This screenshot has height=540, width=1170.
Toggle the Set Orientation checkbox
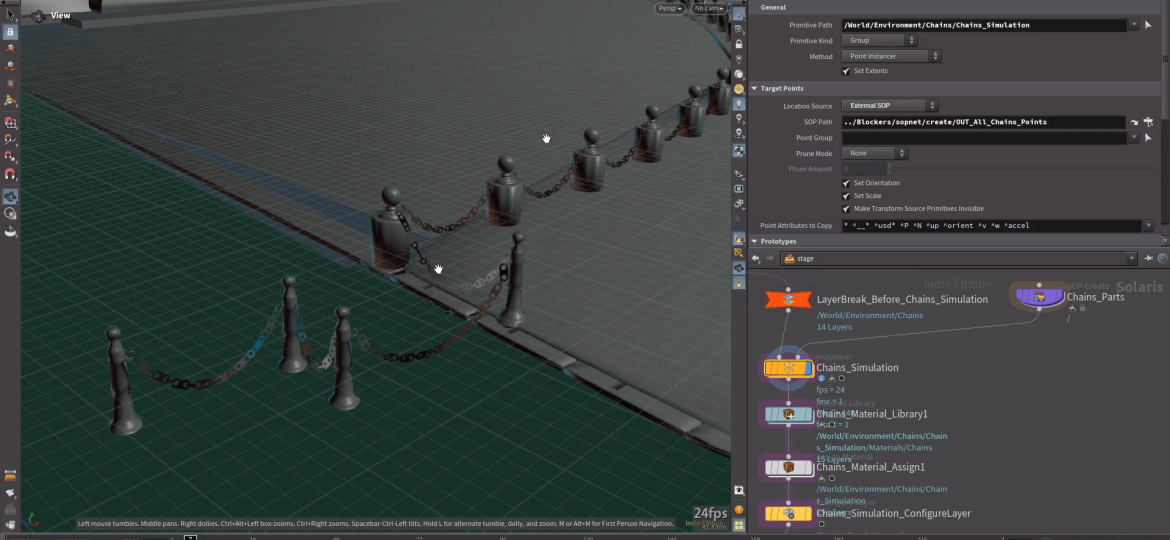[x=846, y=183]
